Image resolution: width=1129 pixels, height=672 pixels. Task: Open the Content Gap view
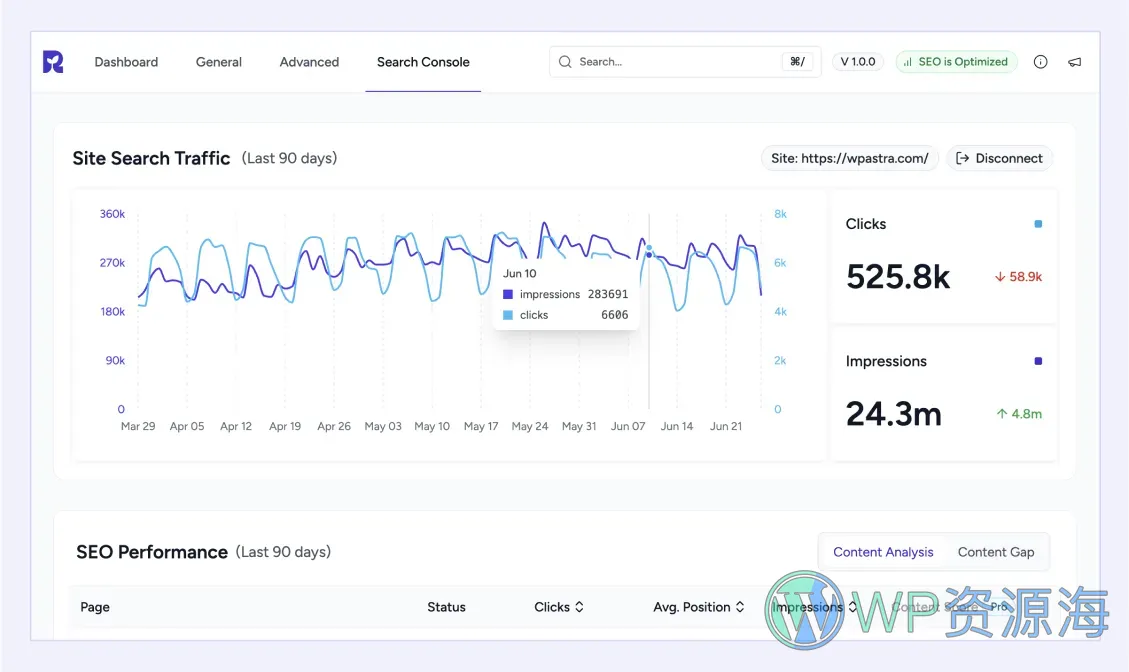click(x=996, y=551)
